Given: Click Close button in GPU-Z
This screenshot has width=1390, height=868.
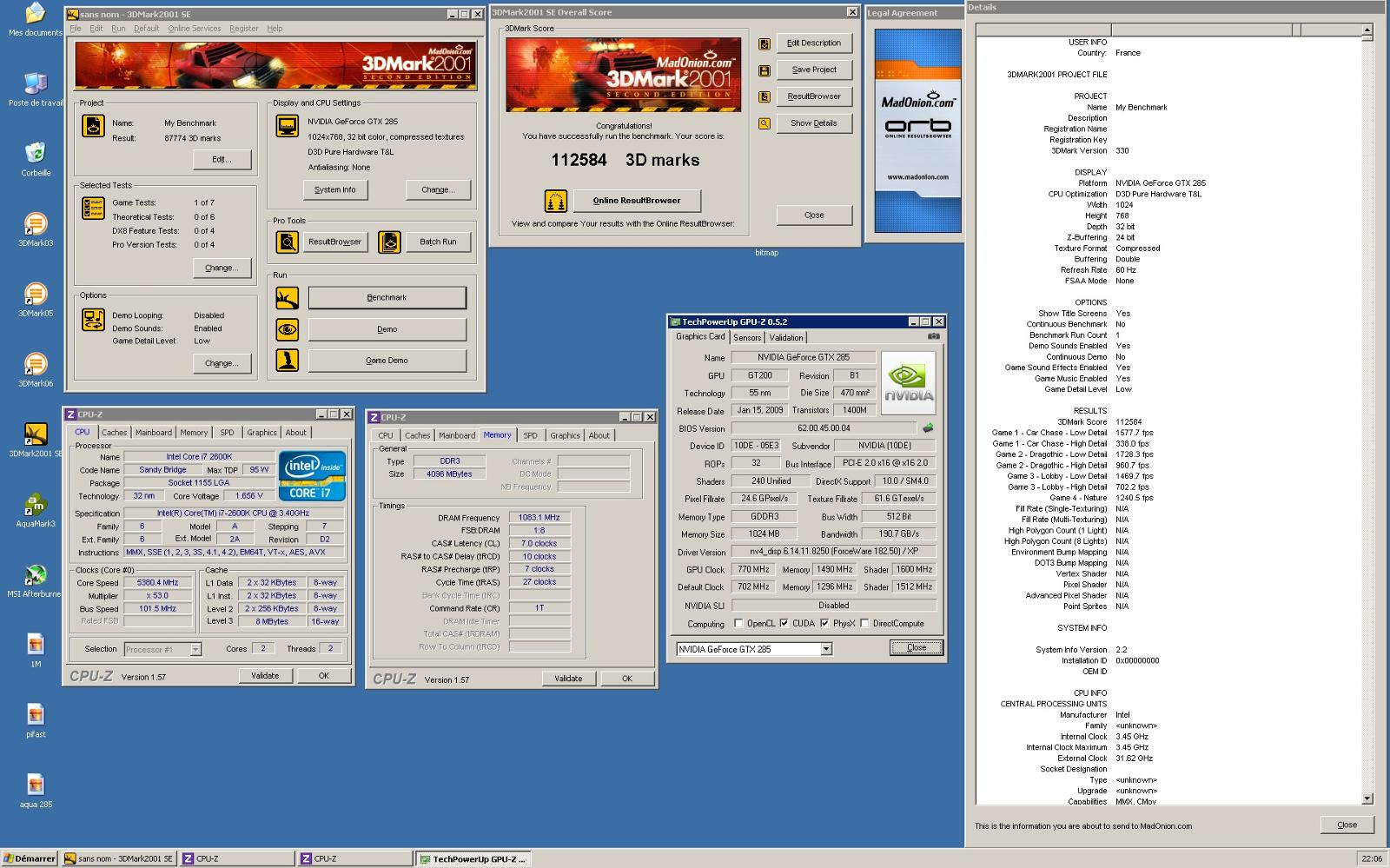Looking at the screenshot, I should click(x=917, y=648).
